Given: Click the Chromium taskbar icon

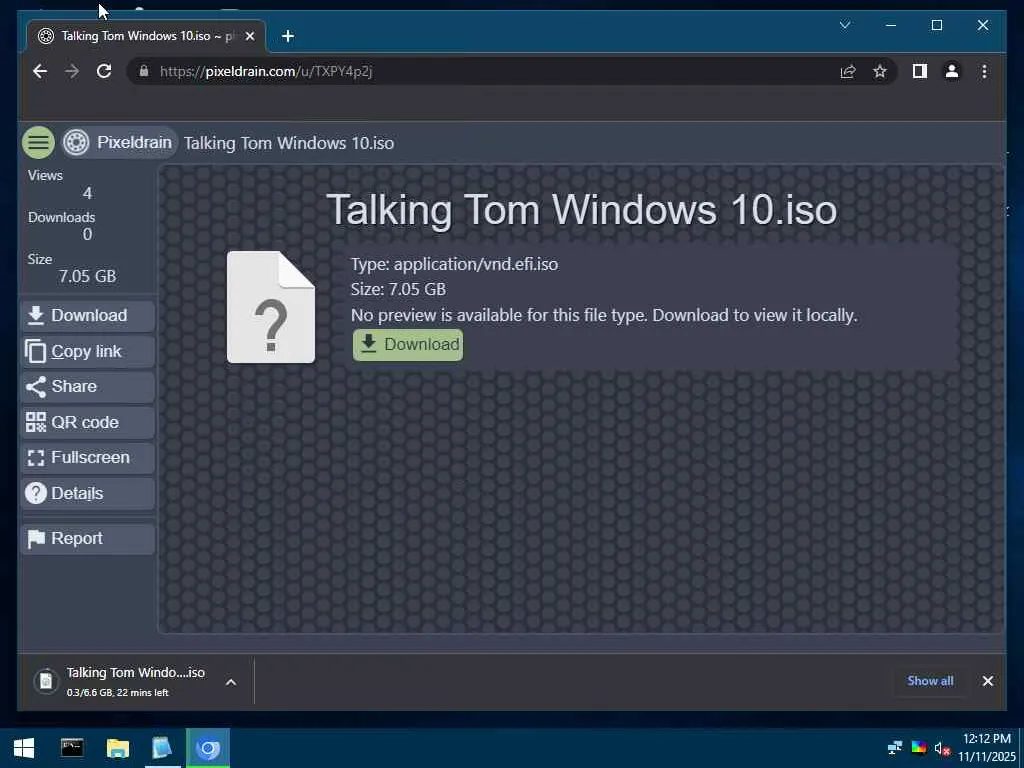Looking at the screenshot, I should [208, 748].
